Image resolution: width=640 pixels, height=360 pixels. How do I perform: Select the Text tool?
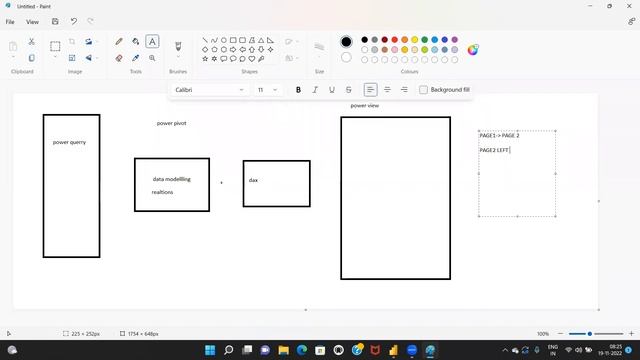point(152,42)
